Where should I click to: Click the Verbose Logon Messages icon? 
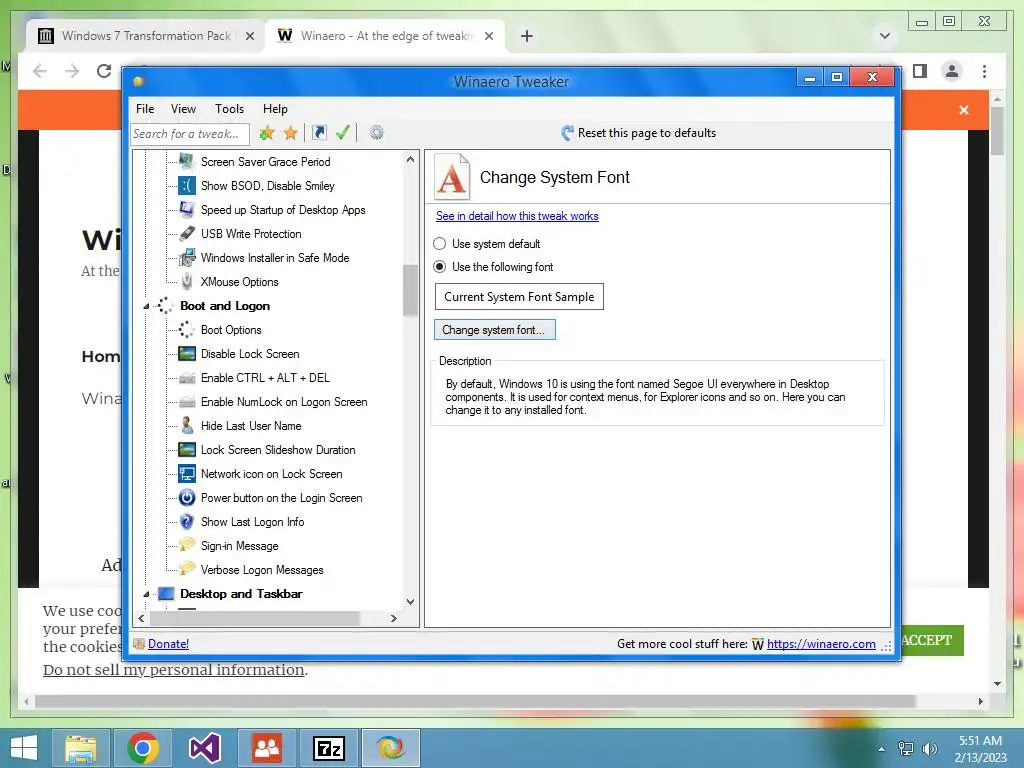click(x=187, y=569)
